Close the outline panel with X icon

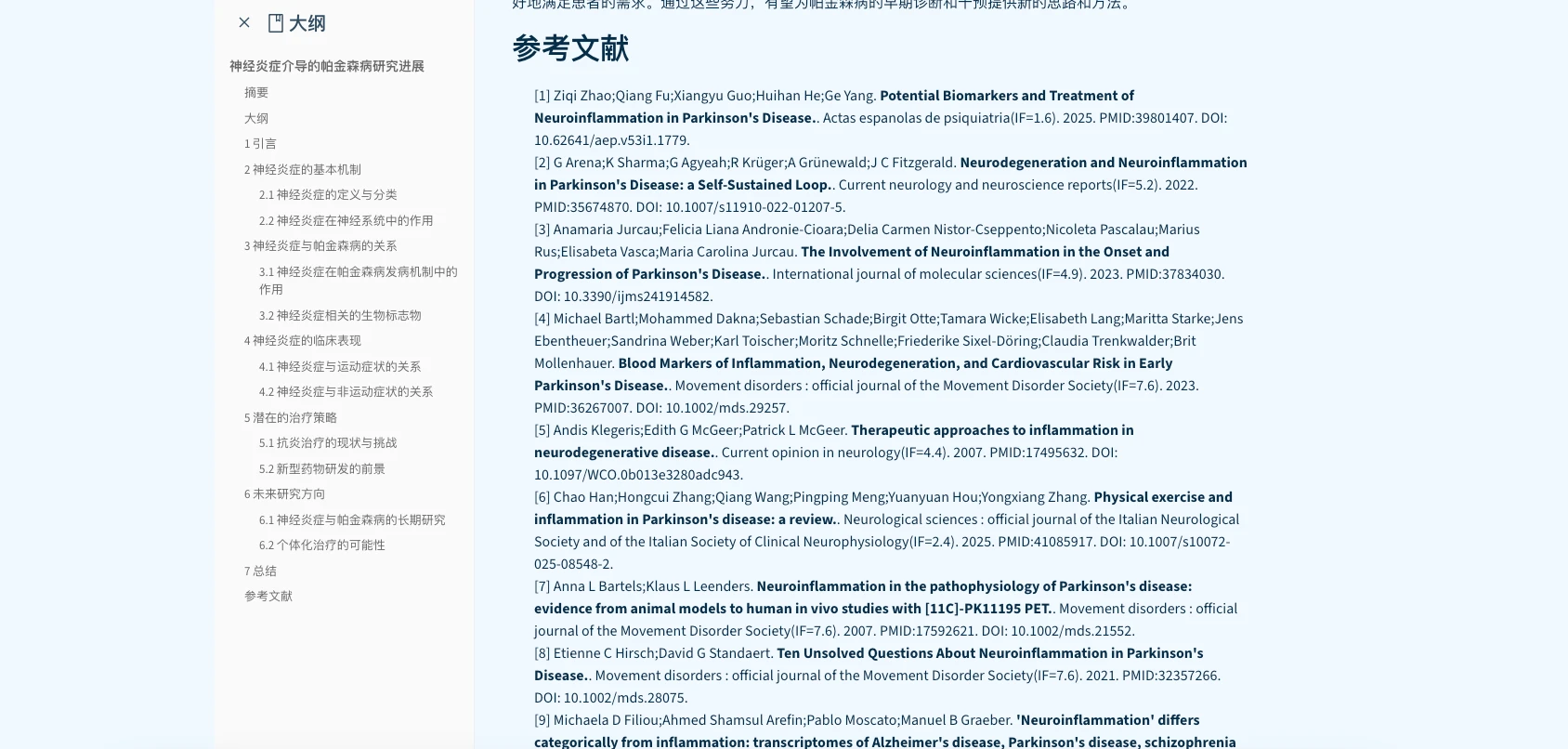[244, 22]
